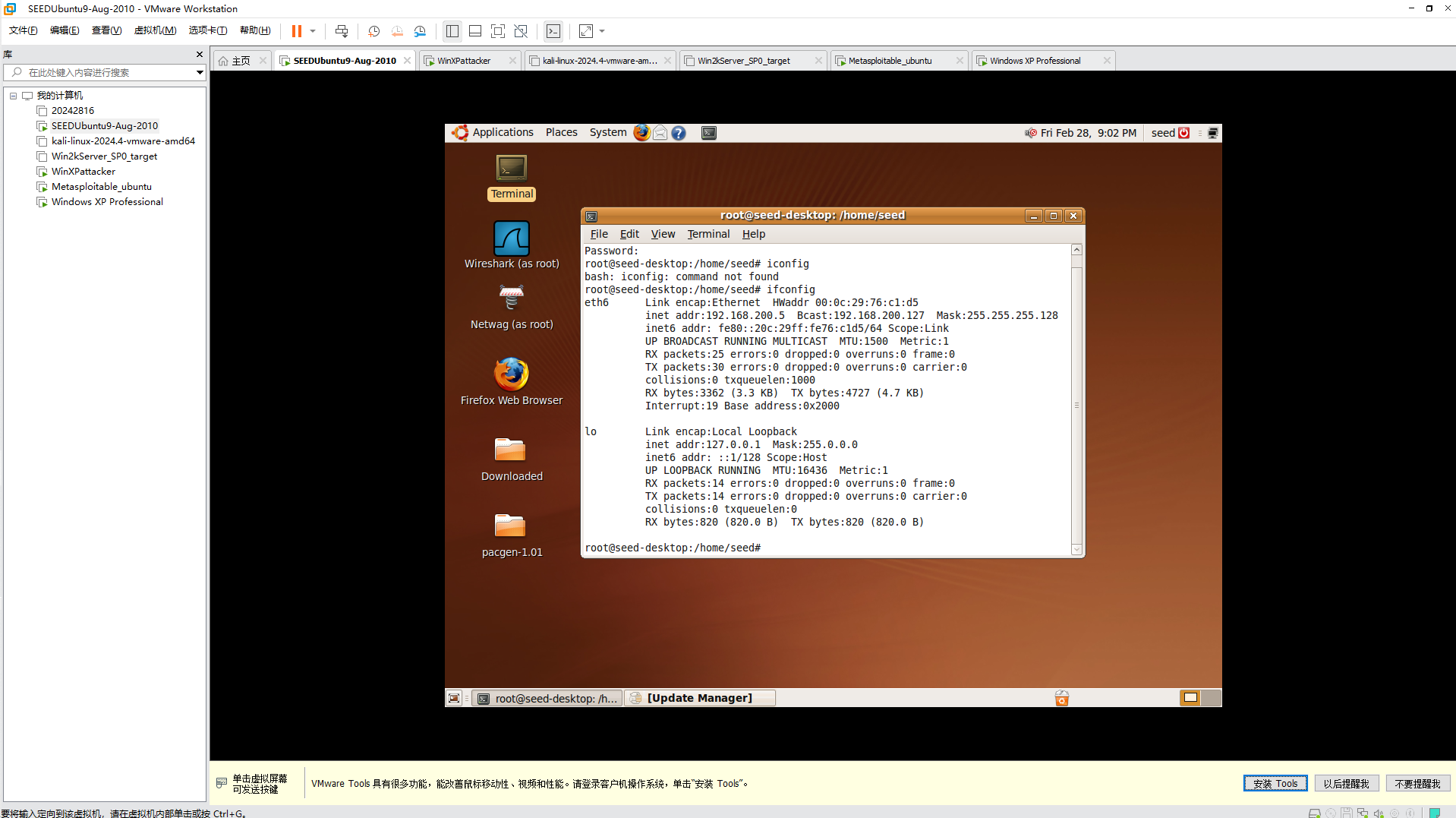Launch Firefox from the top panel icon
Viewport: 1456px width, 818px height.
(641, 133)
